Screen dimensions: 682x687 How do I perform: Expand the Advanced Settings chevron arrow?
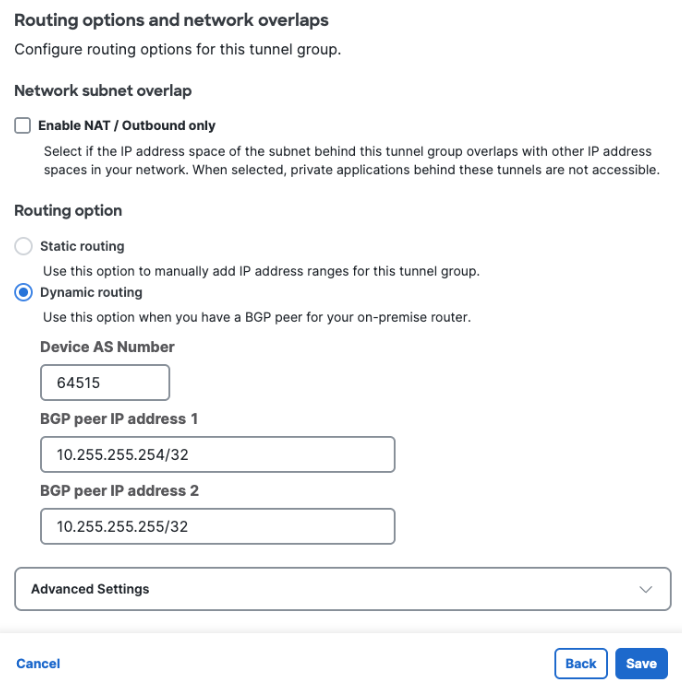tap(646, 589)
